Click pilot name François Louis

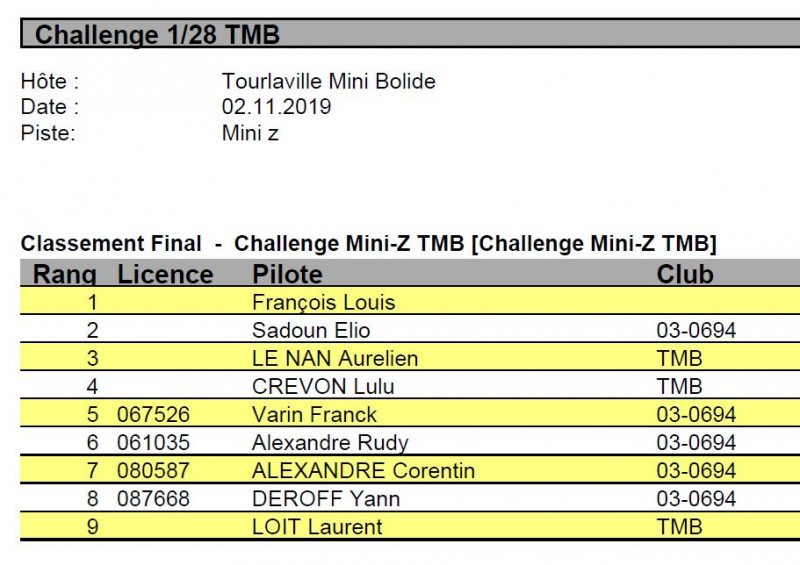click(x=323, y=303)
